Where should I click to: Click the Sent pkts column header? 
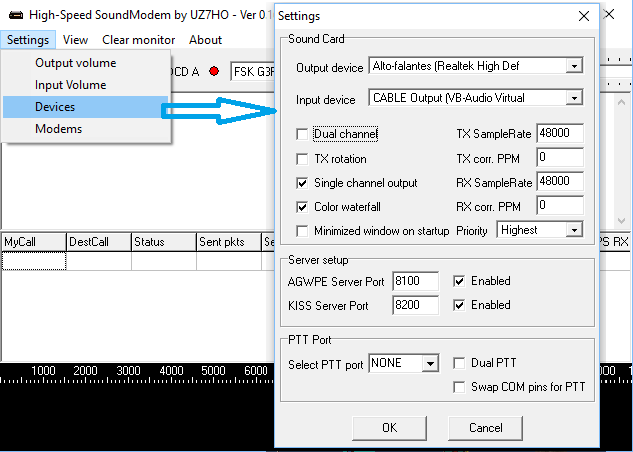[x=229, y=242]
